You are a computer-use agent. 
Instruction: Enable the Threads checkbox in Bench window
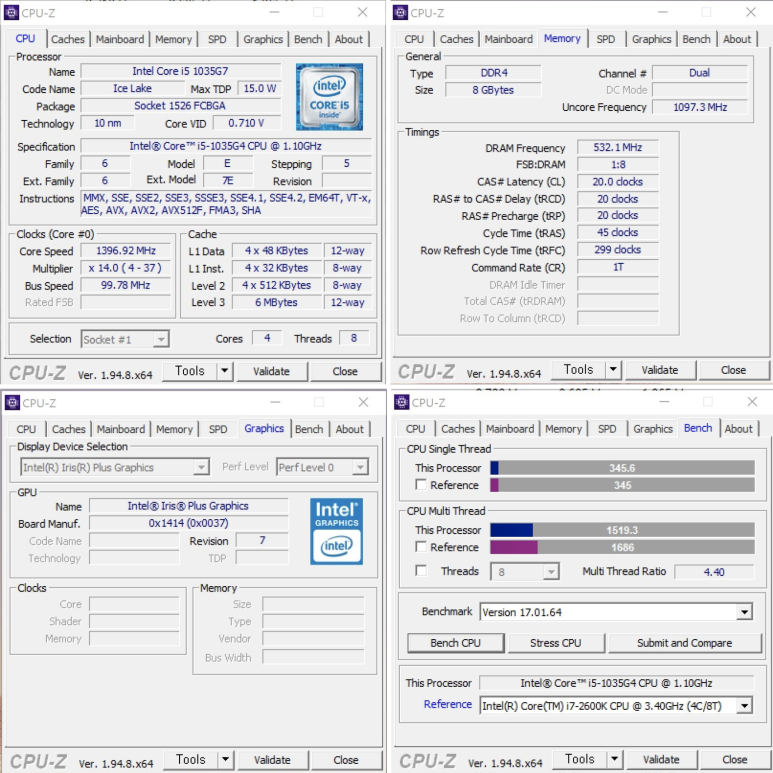pyautogui.click(x=421, y=571)
